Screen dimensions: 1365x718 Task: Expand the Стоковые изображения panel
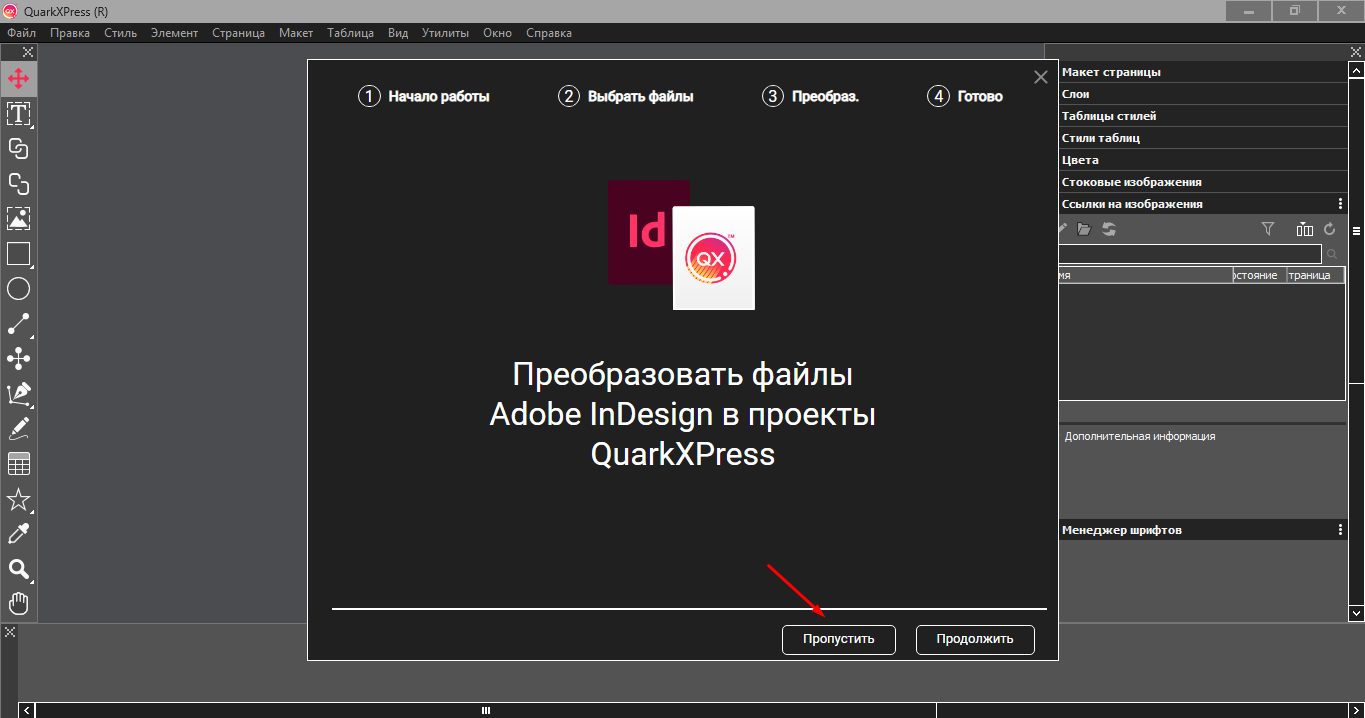click(x=1203, y=182)
